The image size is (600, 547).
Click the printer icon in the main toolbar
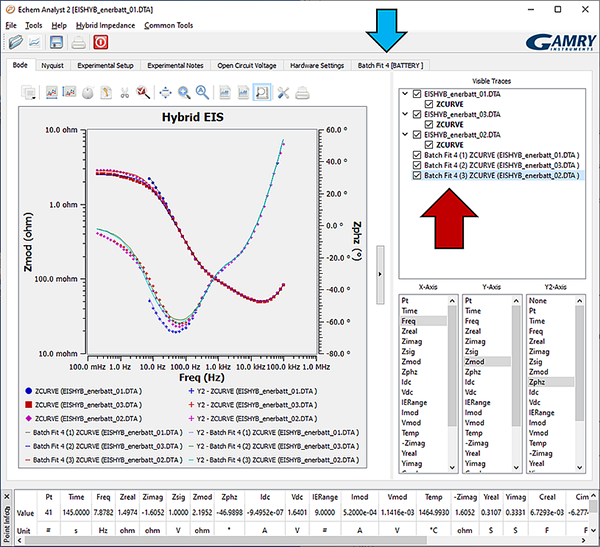(78, 42)
